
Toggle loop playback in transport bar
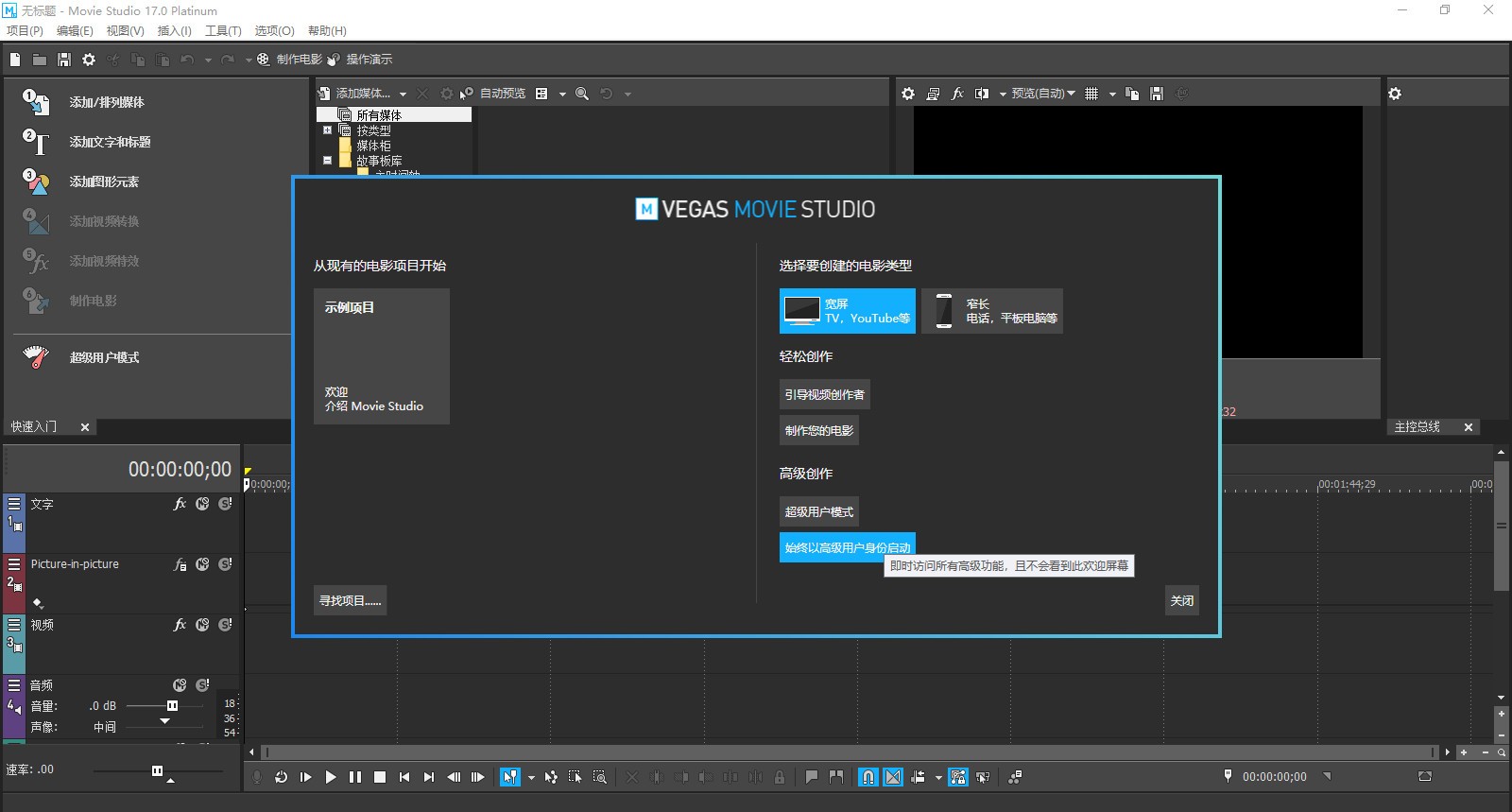[x=281, y=777]
